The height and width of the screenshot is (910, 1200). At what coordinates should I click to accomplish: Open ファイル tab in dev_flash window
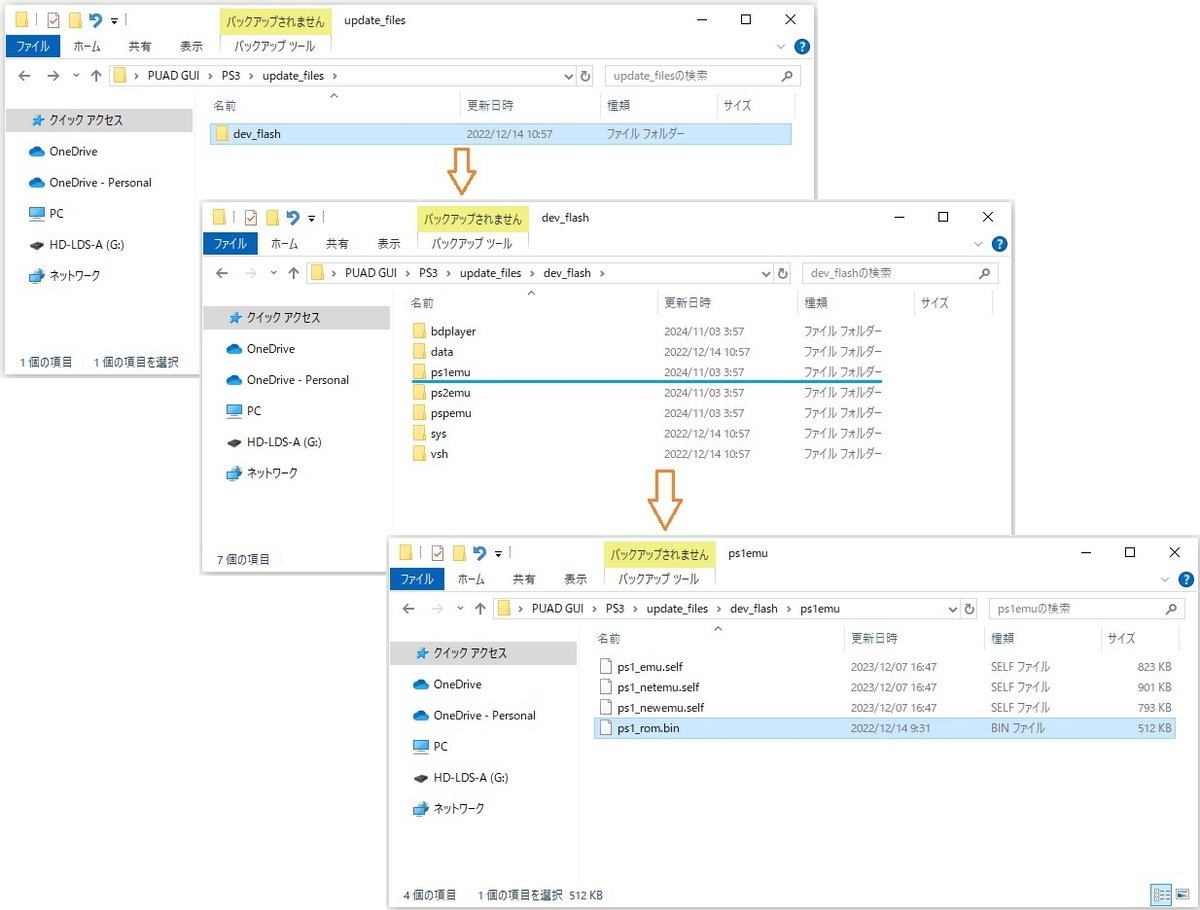pyautogui.click(x=229, y=243)
